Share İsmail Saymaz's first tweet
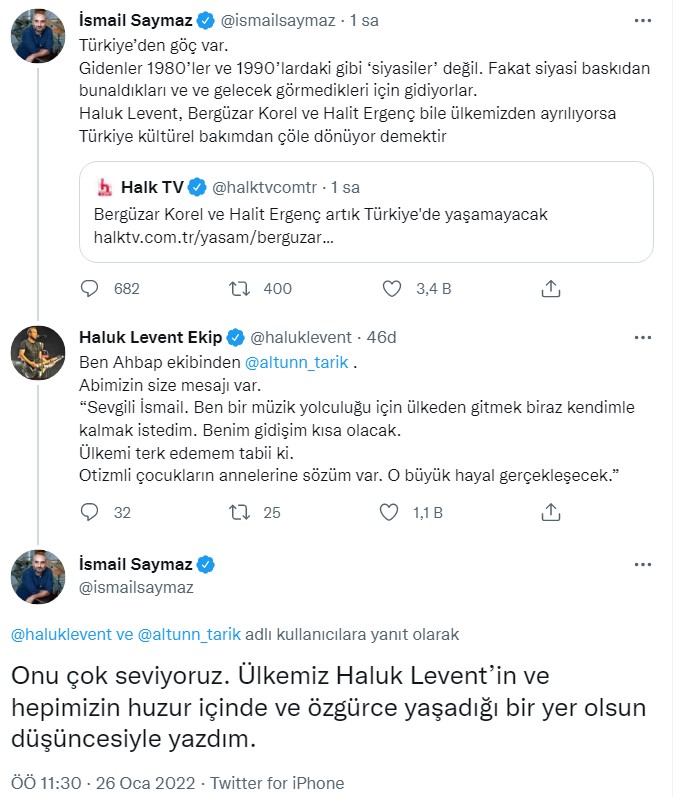Screen dimensions: 677x797 (550, 288)
